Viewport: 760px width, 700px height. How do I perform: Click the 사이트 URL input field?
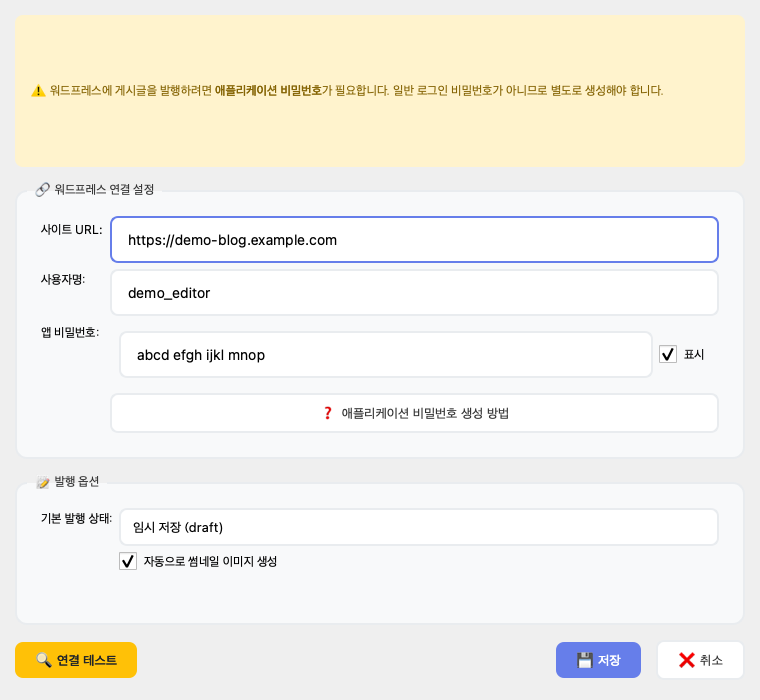click(414, 239)
